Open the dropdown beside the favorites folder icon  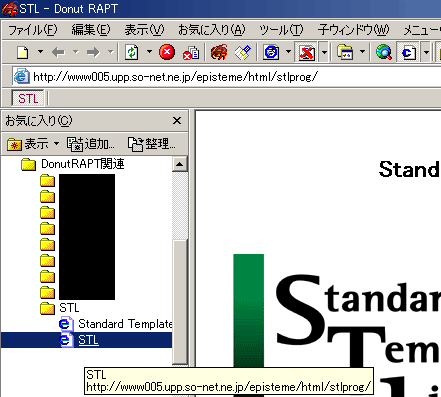[362, 52]
